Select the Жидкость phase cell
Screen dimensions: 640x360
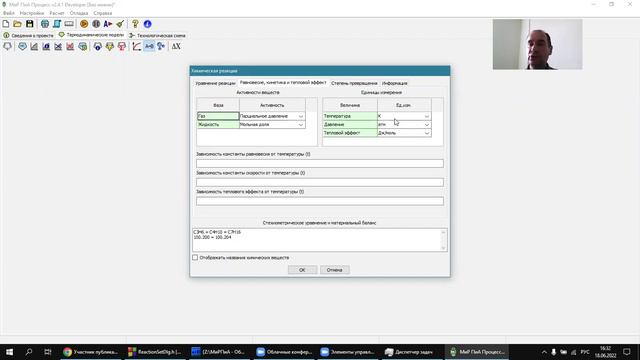click(218, 124)
